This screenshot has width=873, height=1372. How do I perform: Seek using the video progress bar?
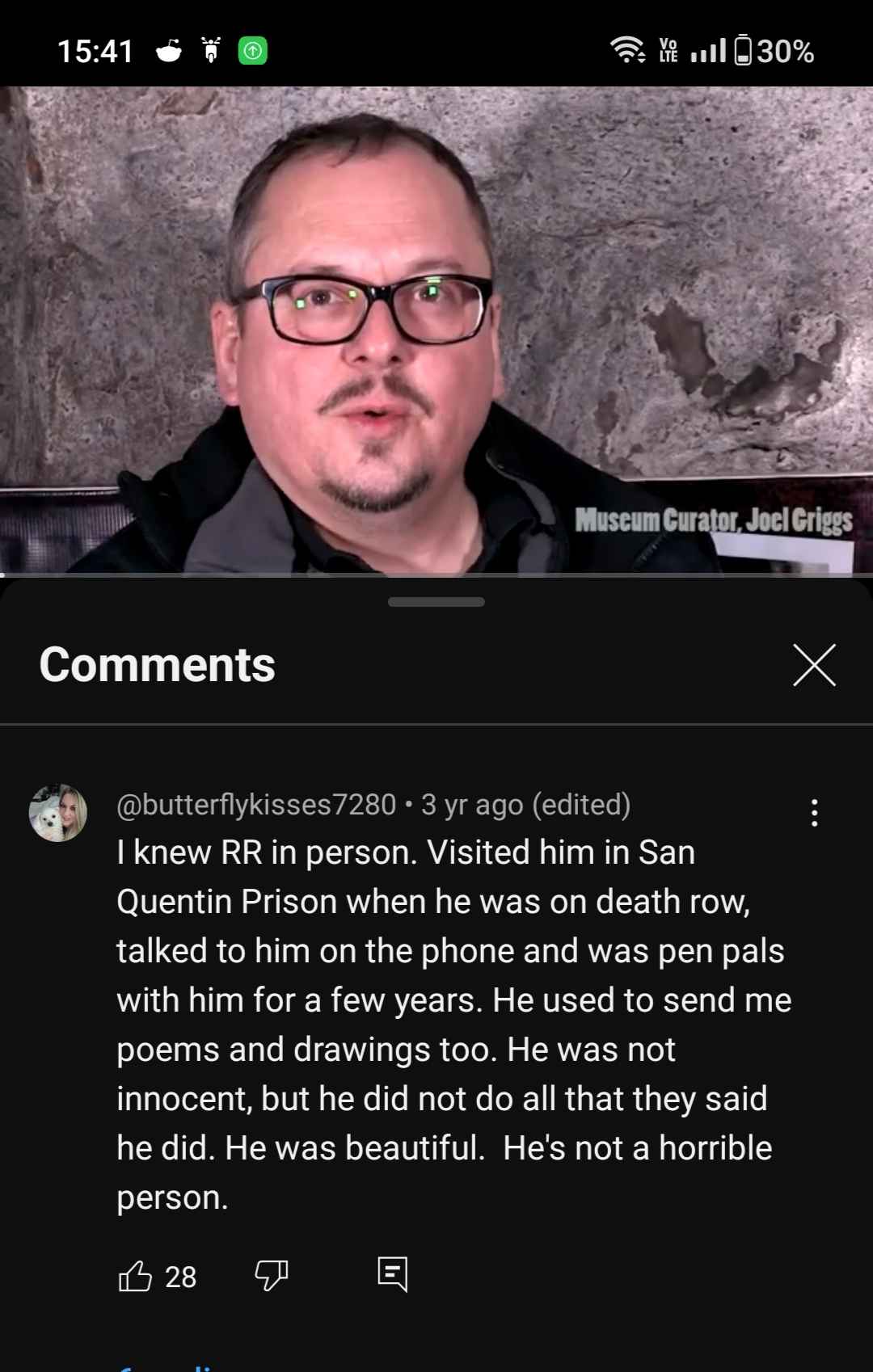point(436,574)
